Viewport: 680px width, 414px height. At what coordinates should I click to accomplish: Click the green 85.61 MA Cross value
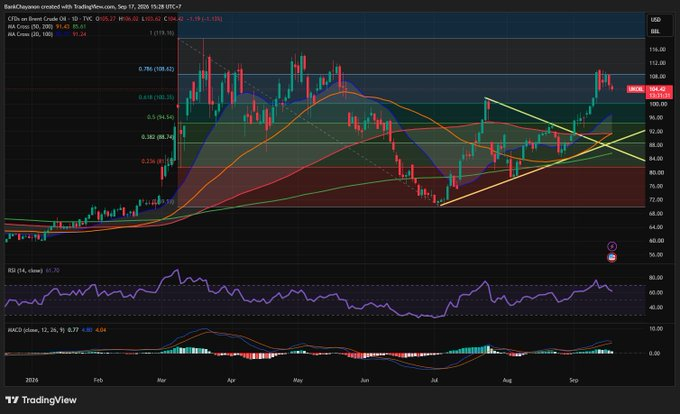[79, 27]
